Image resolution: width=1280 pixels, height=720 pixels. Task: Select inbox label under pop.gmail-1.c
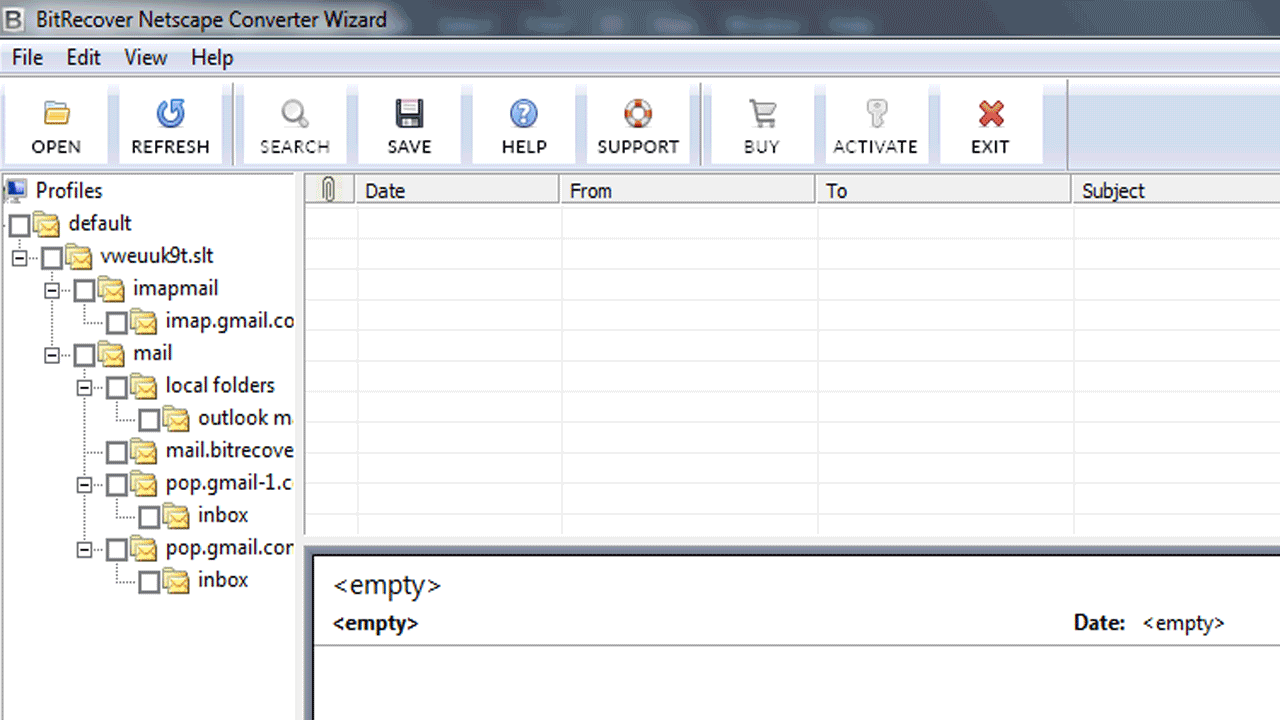click(x=223, y=515)
